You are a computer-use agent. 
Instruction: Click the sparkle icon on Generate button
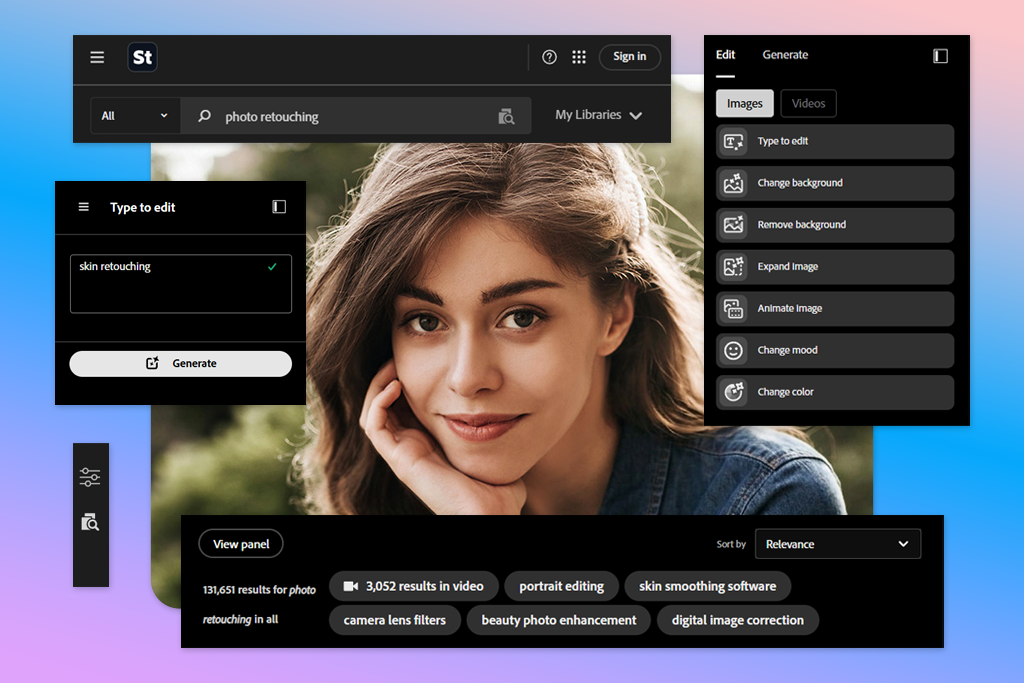152,363
